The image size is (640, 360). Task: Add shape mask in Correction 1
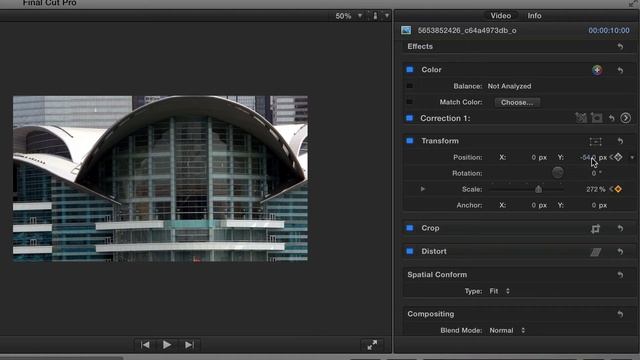click(597, 118)
